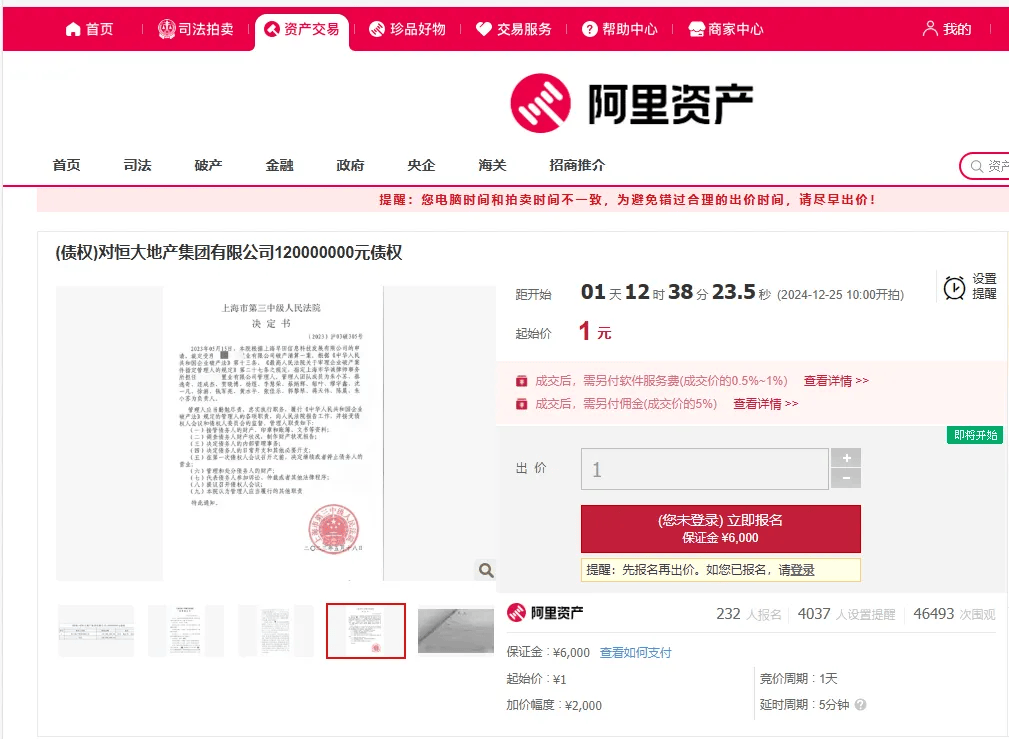Viewport: 1009px width, 739px height.
Task: Click the 交易服务 heart icon
Action: point(483,29)
